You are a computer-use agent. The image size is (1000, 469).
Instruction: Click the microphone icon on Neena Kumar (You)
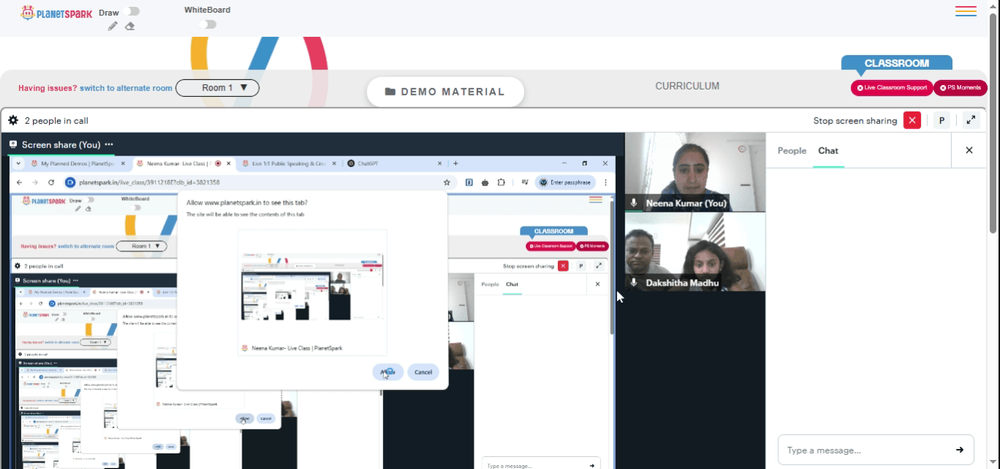coord(633,204)
